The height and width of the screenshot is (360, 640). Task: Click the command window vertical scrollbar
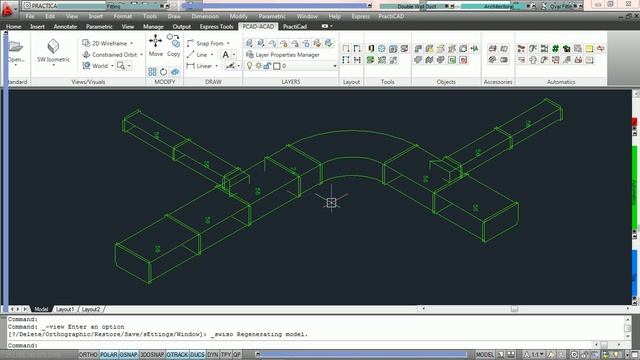click(628, 329)
